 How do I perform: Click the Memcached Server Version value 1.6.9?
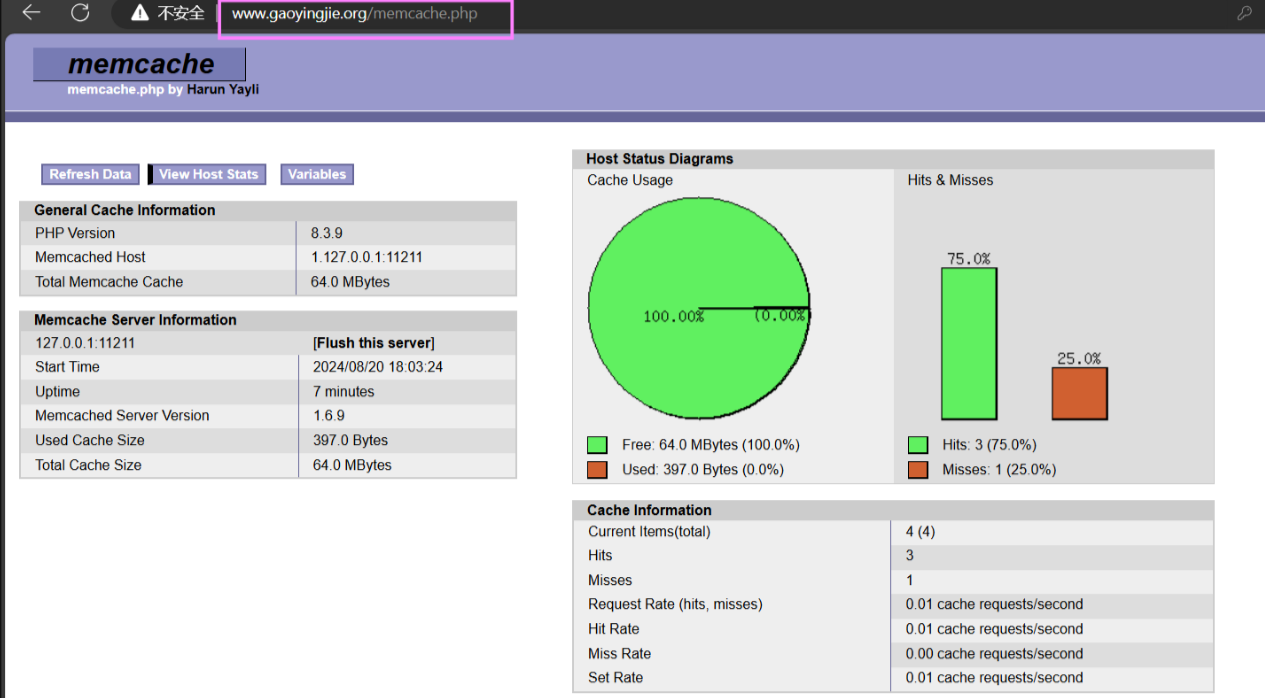click(x=329, y=416)
